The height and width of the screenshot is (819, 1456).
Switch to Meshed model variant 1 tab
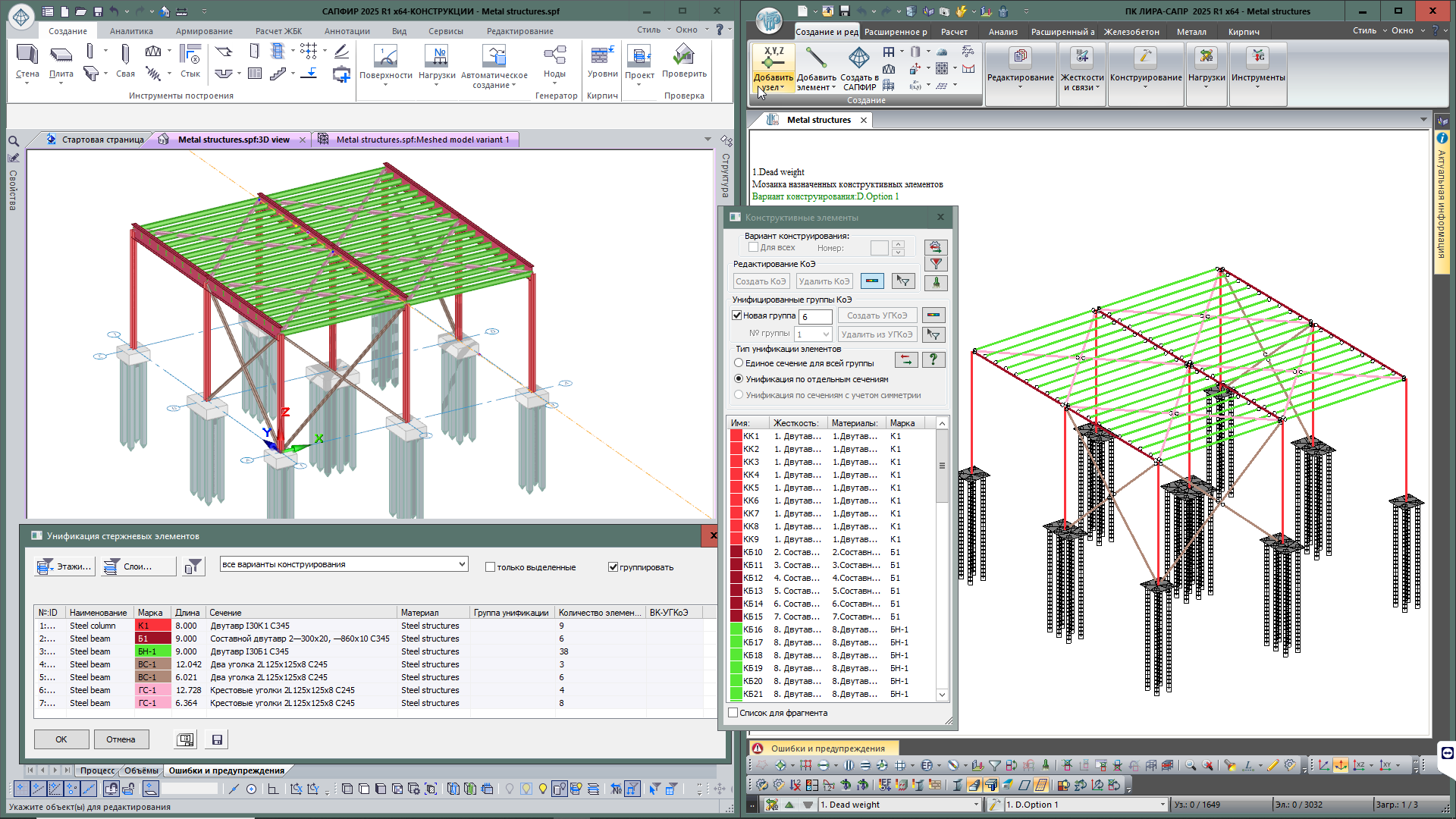point(422,140)
